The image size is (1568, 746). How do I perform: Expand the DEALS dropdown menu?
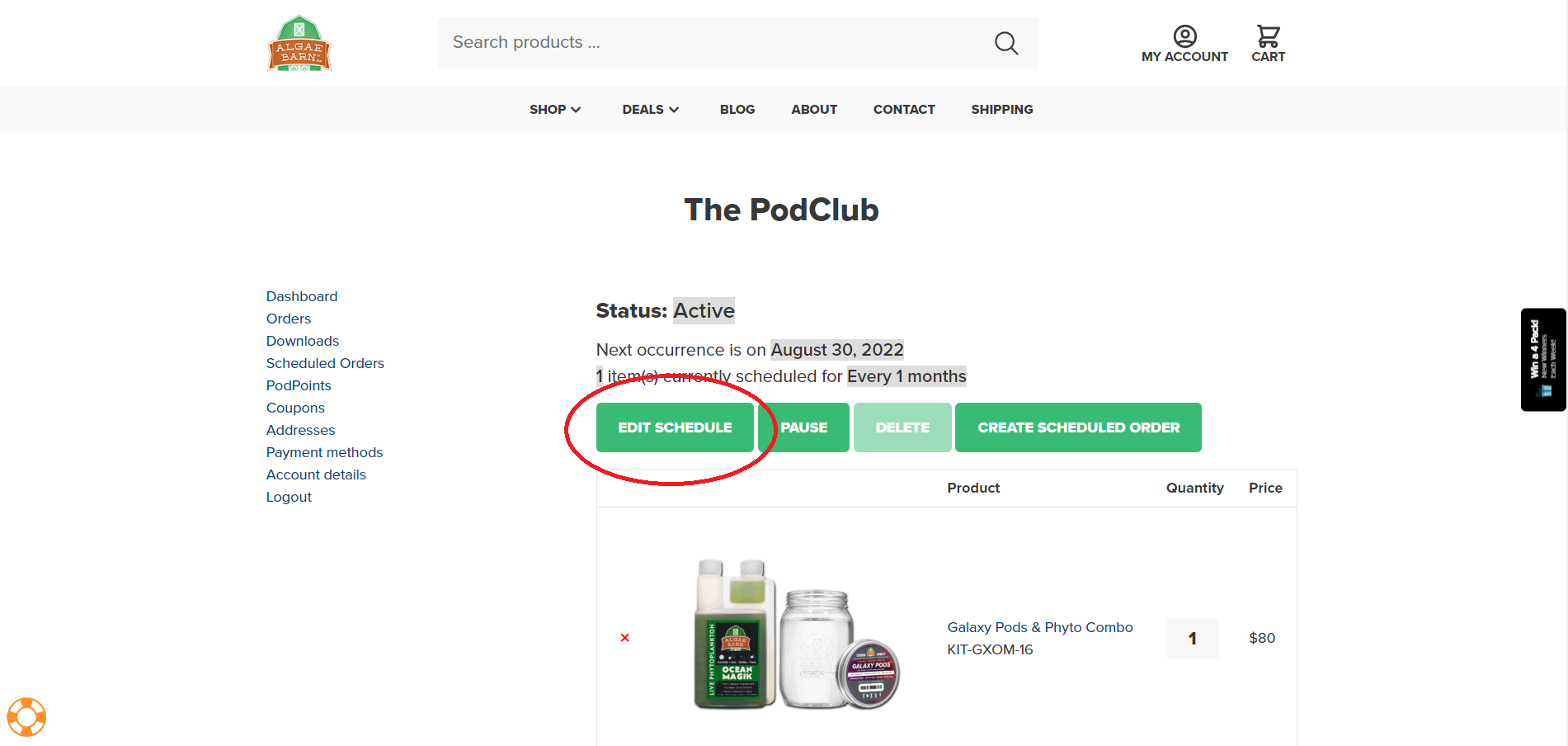click(650, 110)
